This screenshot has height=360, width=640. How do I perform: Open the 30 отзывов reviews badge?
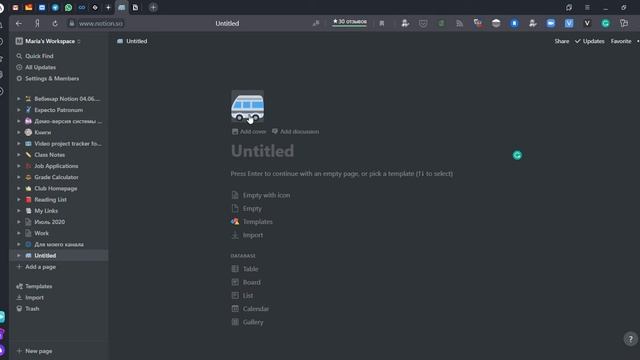[x=349, y=22]
